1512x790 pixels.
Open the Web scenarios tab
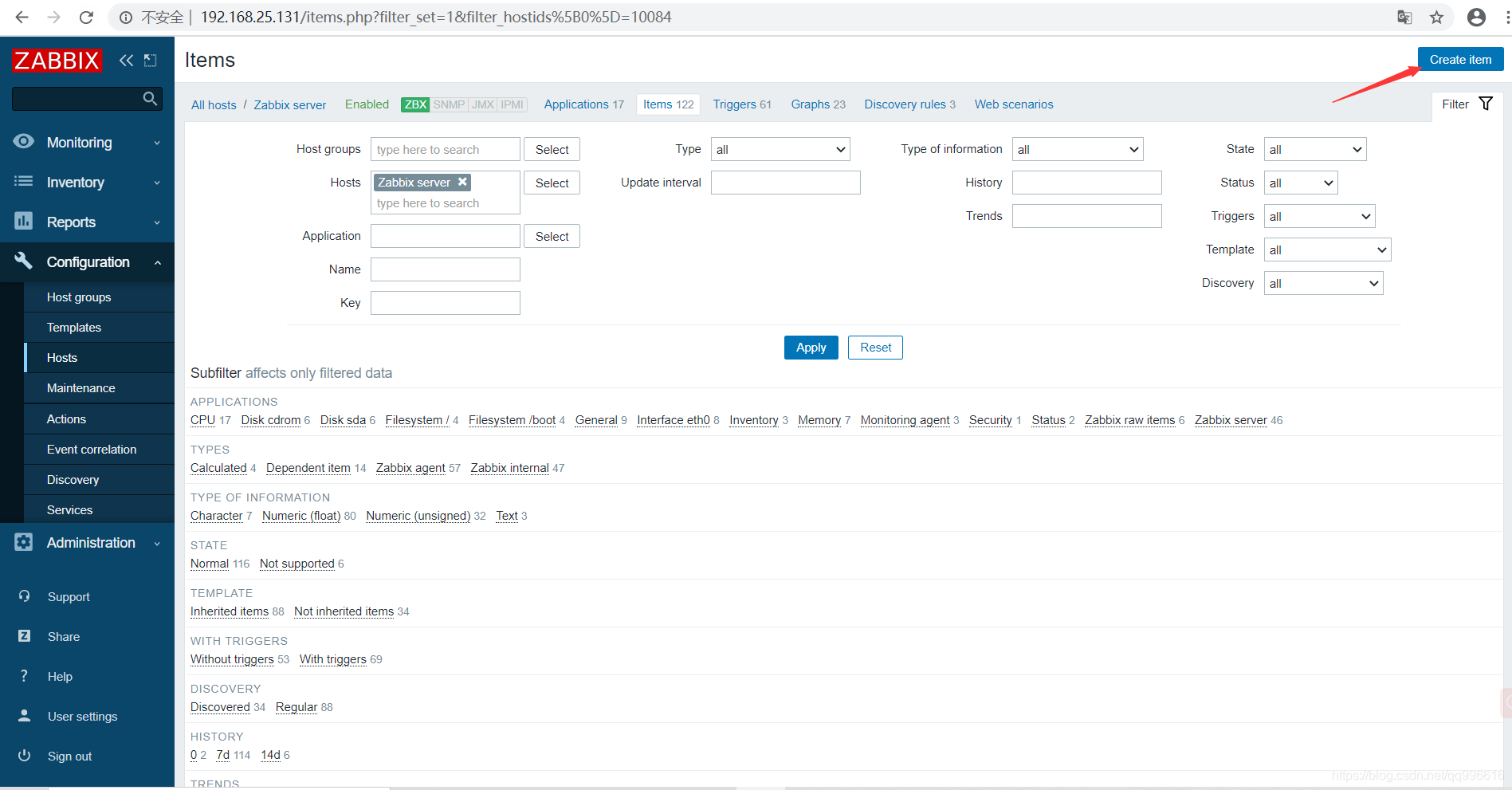[1014, 104]
